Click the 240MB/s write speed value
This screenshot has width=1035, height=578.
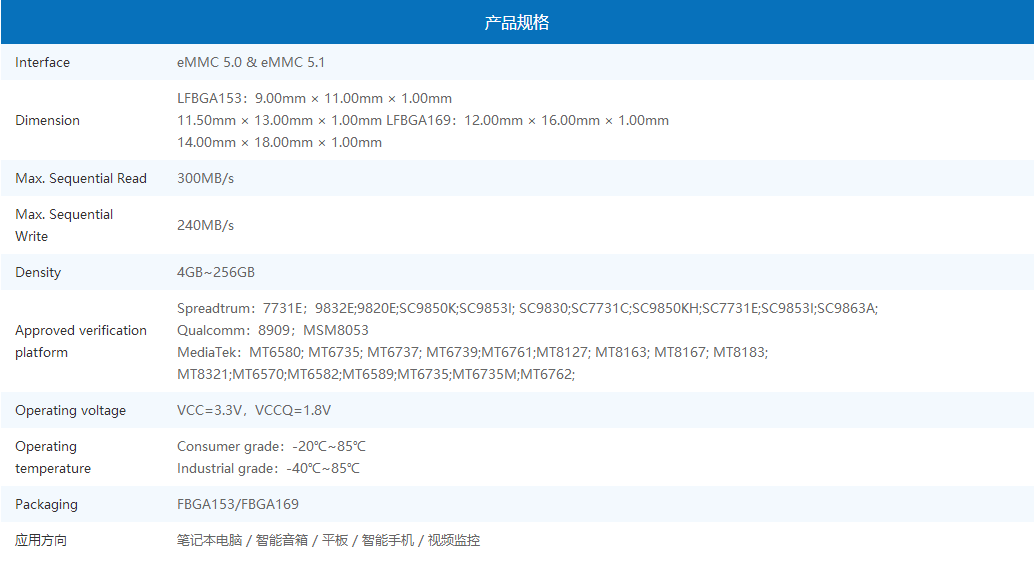point(205,226)
